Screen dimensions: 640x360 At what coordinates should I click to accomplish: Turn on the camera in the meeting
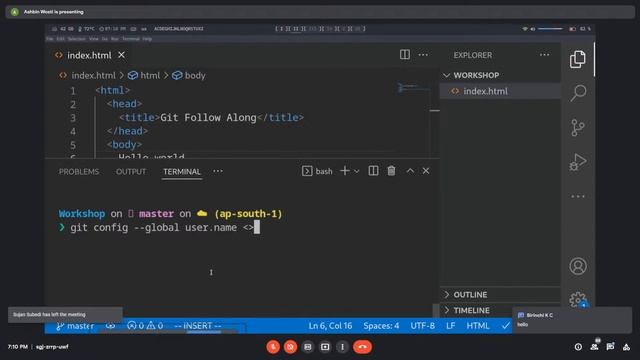[x=291, y=347]
